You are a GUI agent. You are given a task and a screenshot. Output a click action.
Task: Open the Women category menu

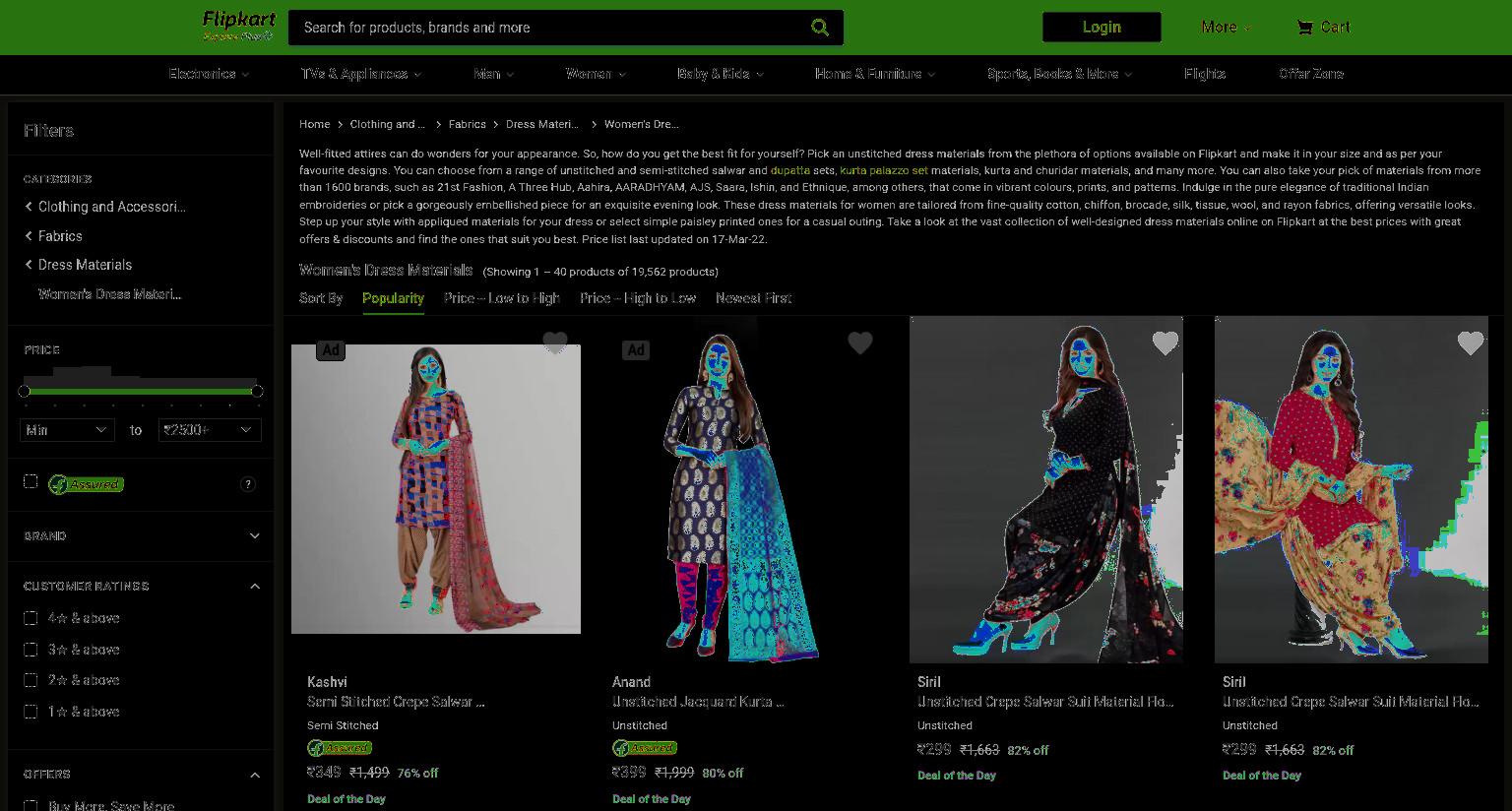click(x=596, y=74)
